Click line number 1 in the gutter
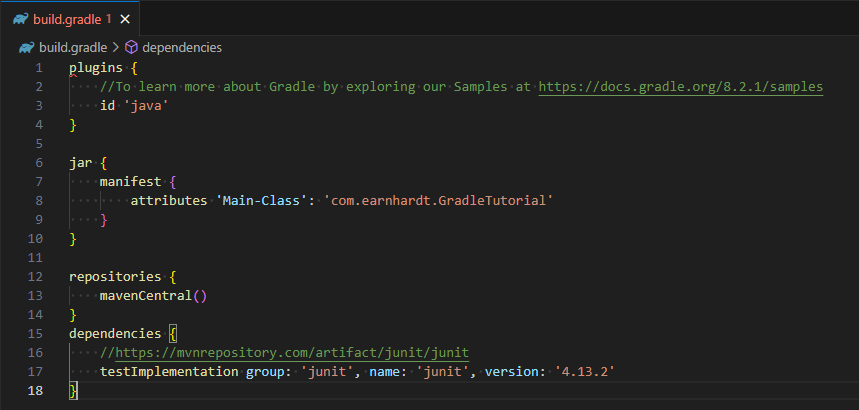Viewport: 859px width, 410px height. pos(38,68)
